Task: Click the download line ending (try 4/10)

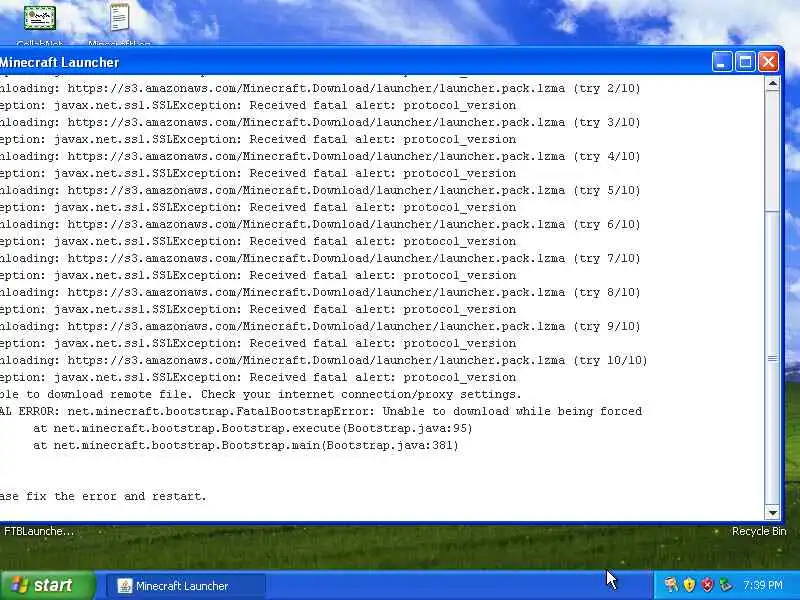Action: pos(320,156)
